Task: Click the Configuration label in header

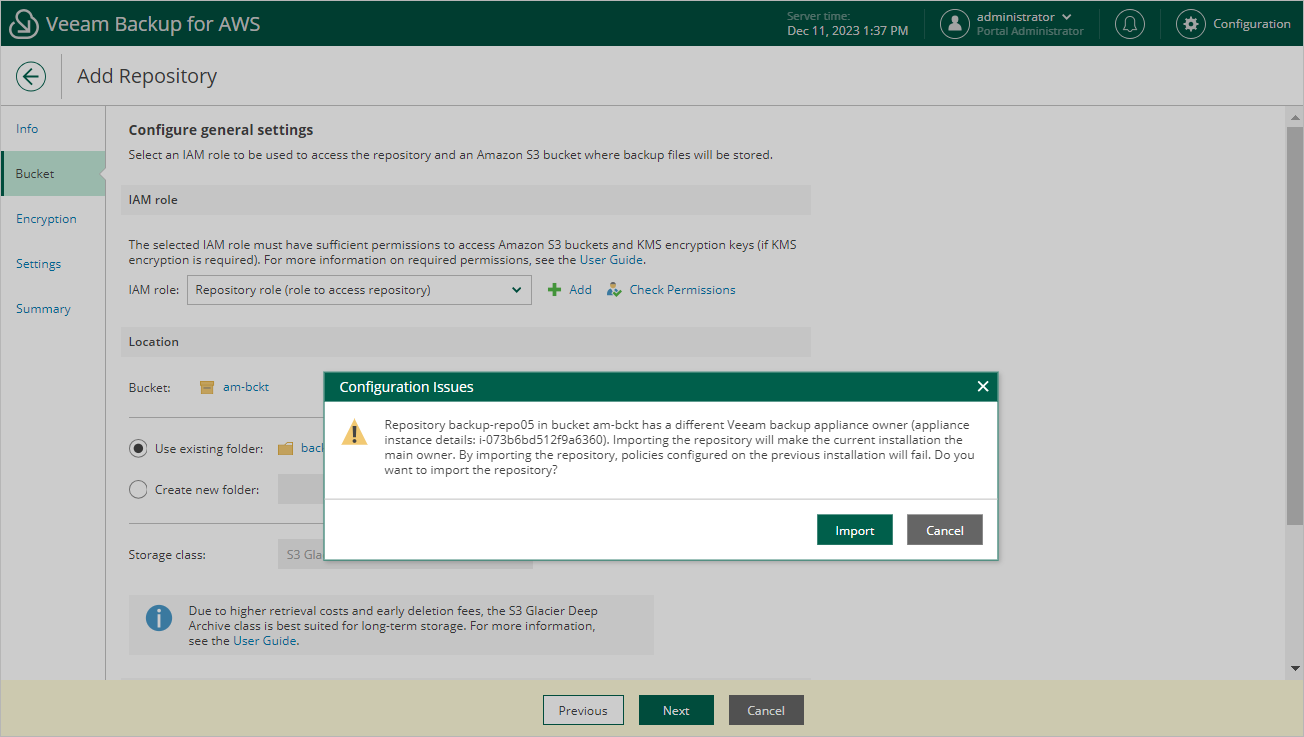Action: (1252, 24)
